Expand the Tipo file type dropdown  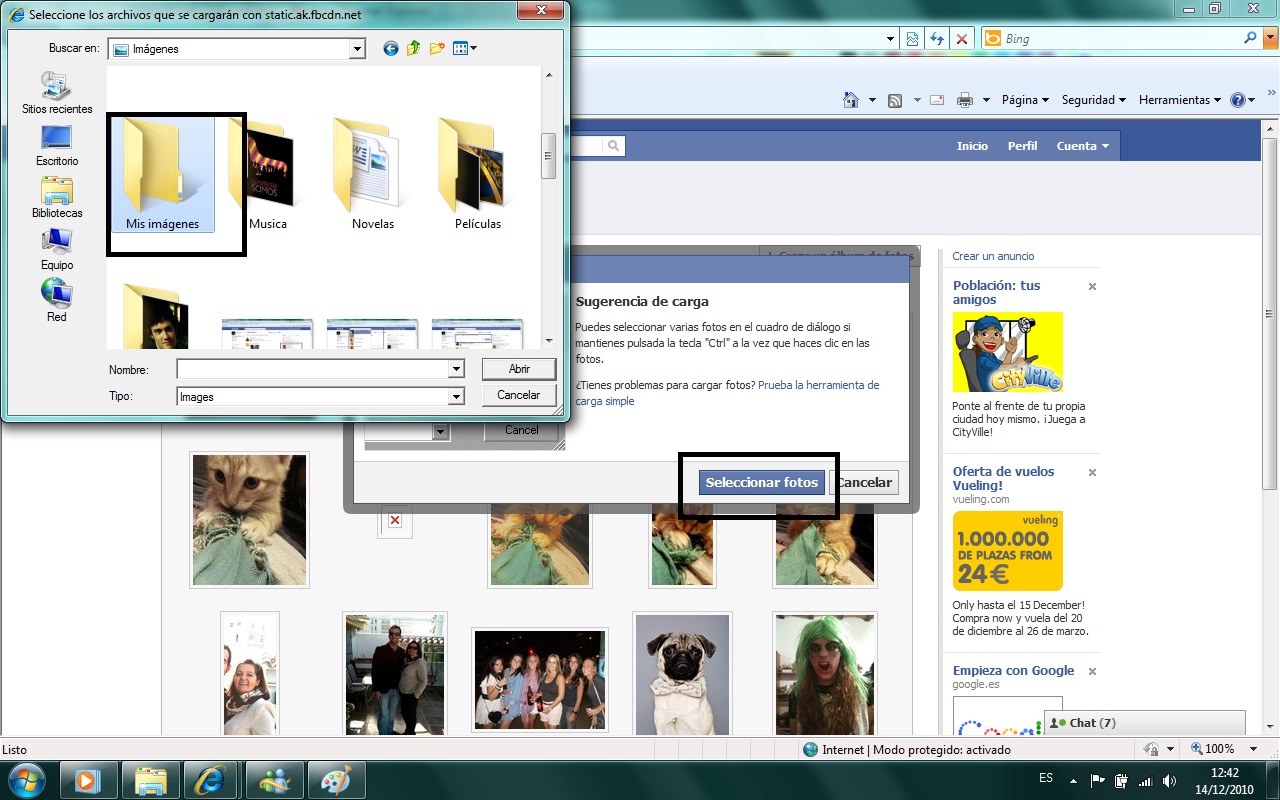click(455, 396)
